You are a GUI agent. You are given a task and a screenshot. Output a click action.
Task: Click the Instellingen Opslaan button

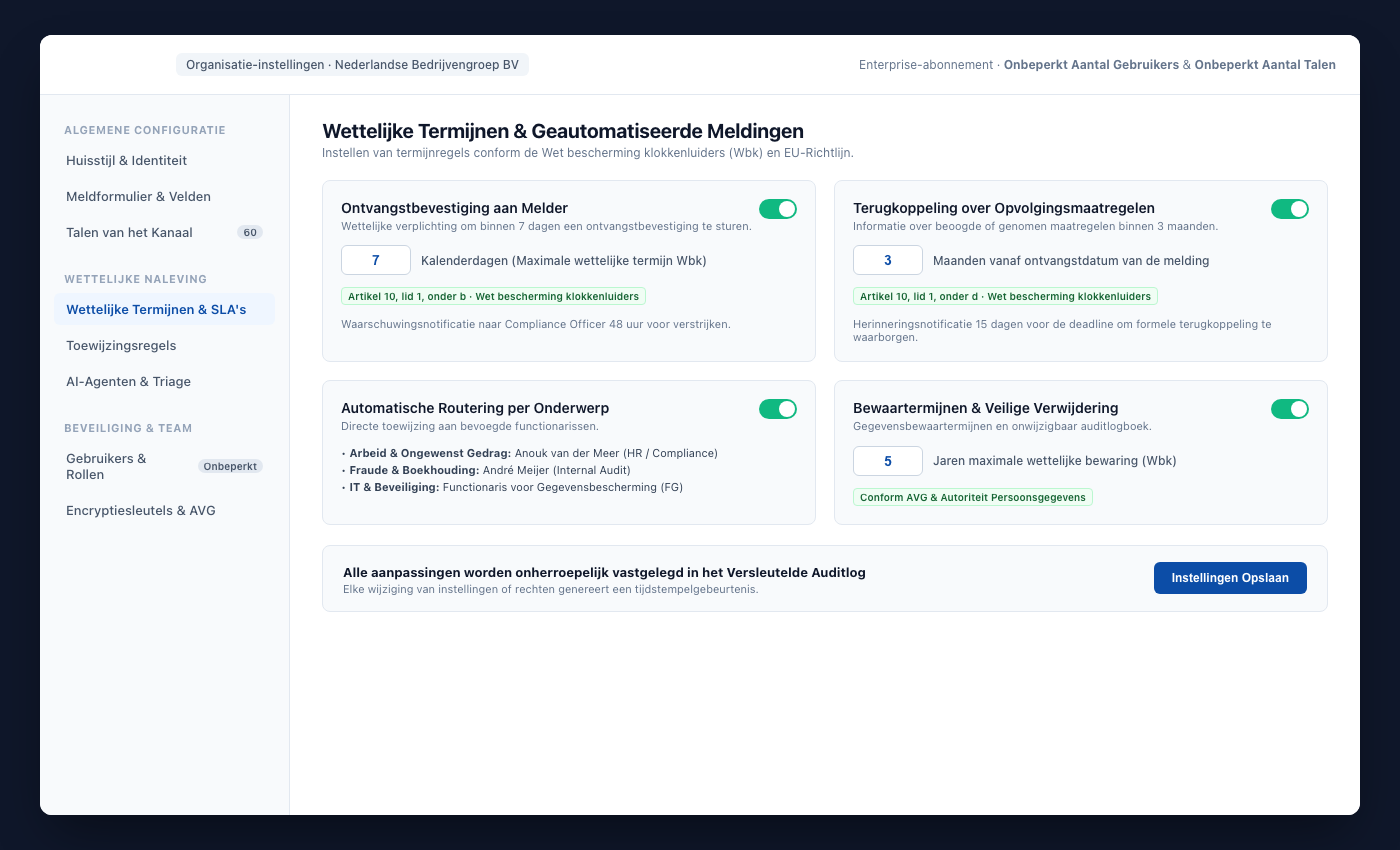click(1230, 578)
